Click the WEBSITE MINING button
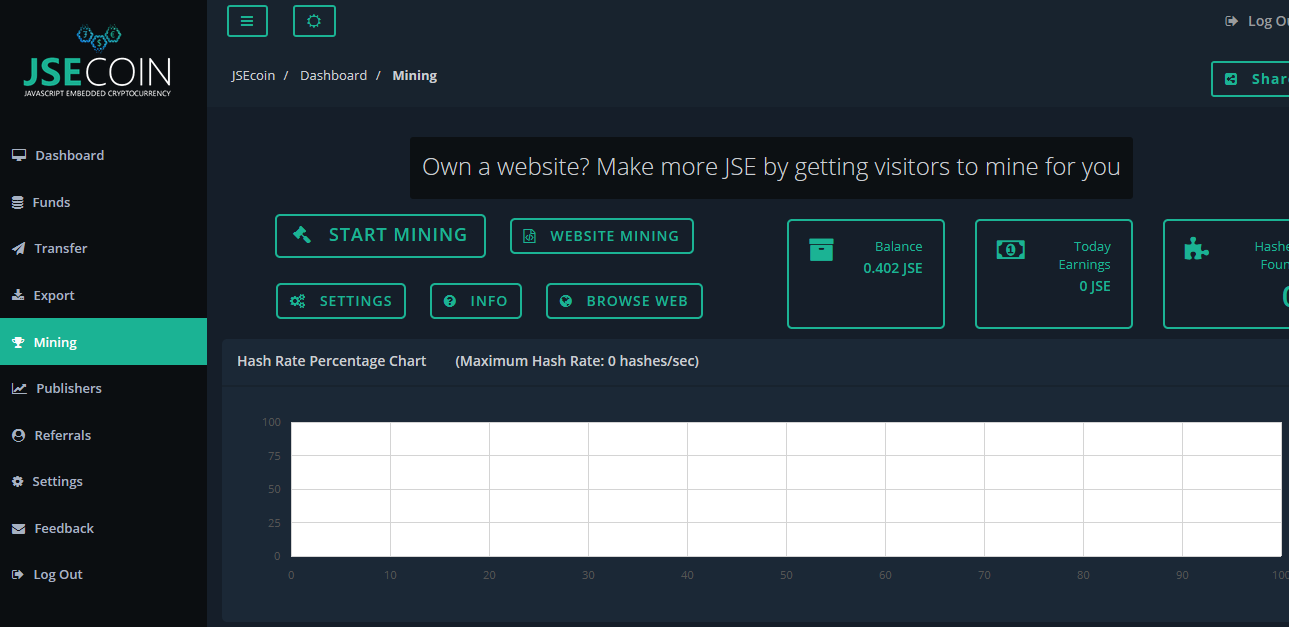1289x627 pixels. 601,236
